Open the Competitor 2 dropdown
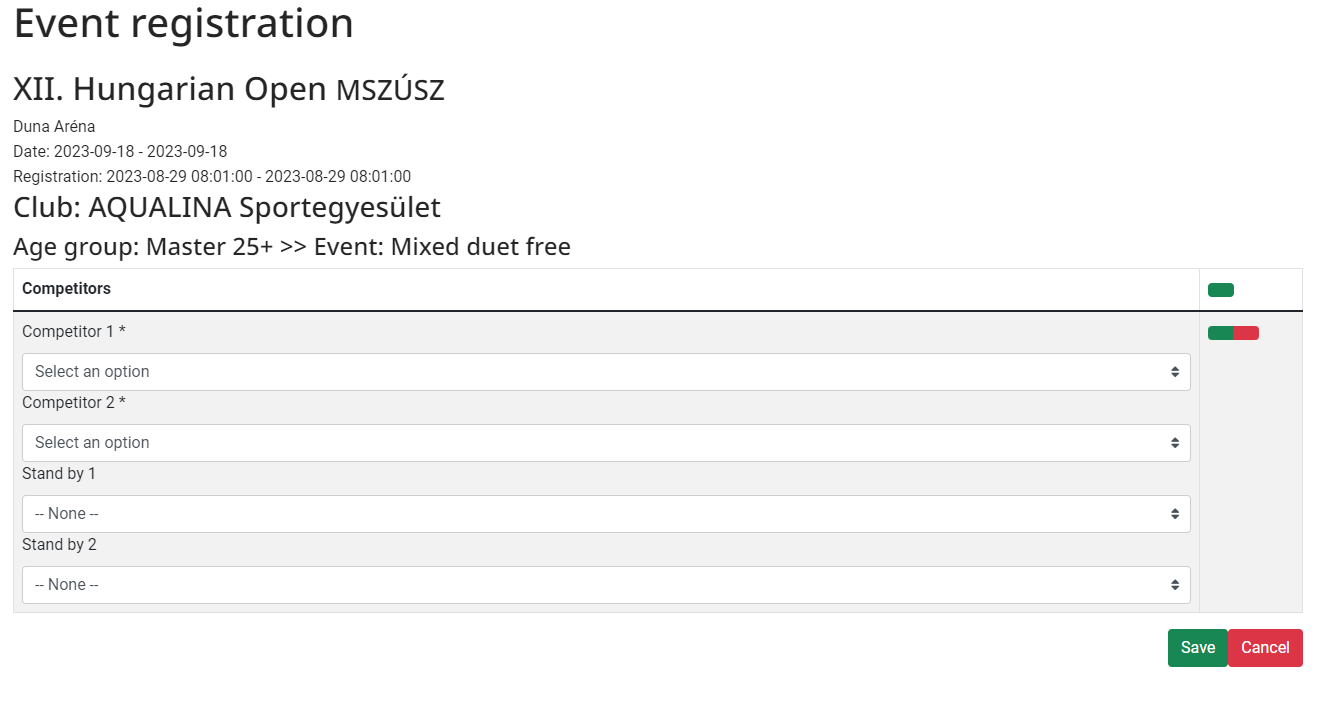Image resolution: width=1332 pixels, height=719 pixels. pyautogui.click(x=606, y=443)
